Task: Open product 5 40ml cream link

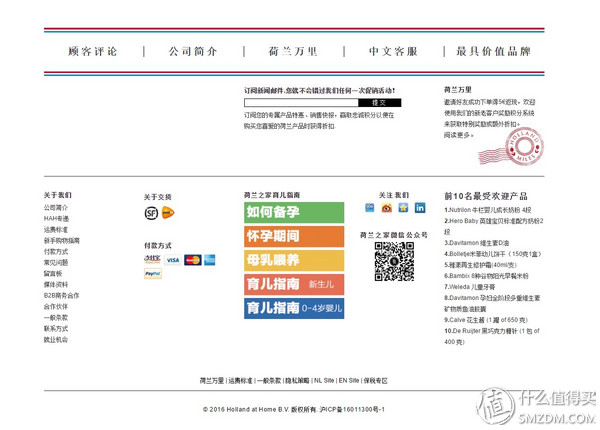Action: (x=481, y=265)
